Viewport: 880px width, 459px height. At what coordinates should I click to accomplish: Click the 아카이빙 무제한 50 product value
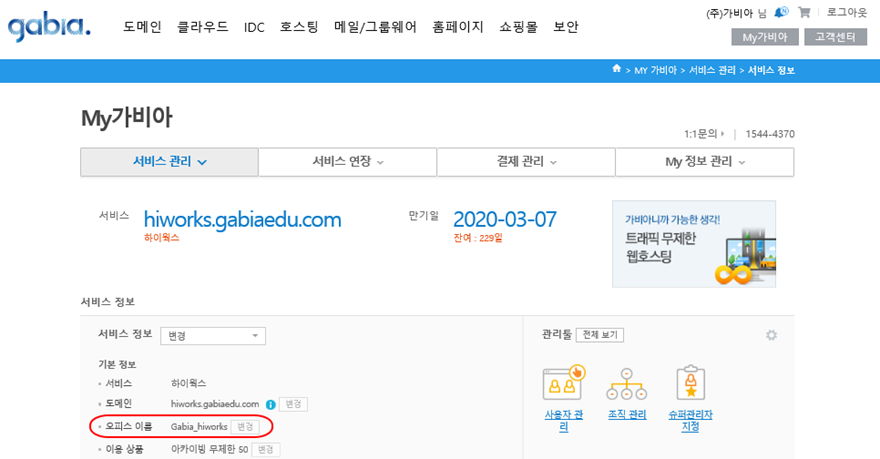coord(209,449)
